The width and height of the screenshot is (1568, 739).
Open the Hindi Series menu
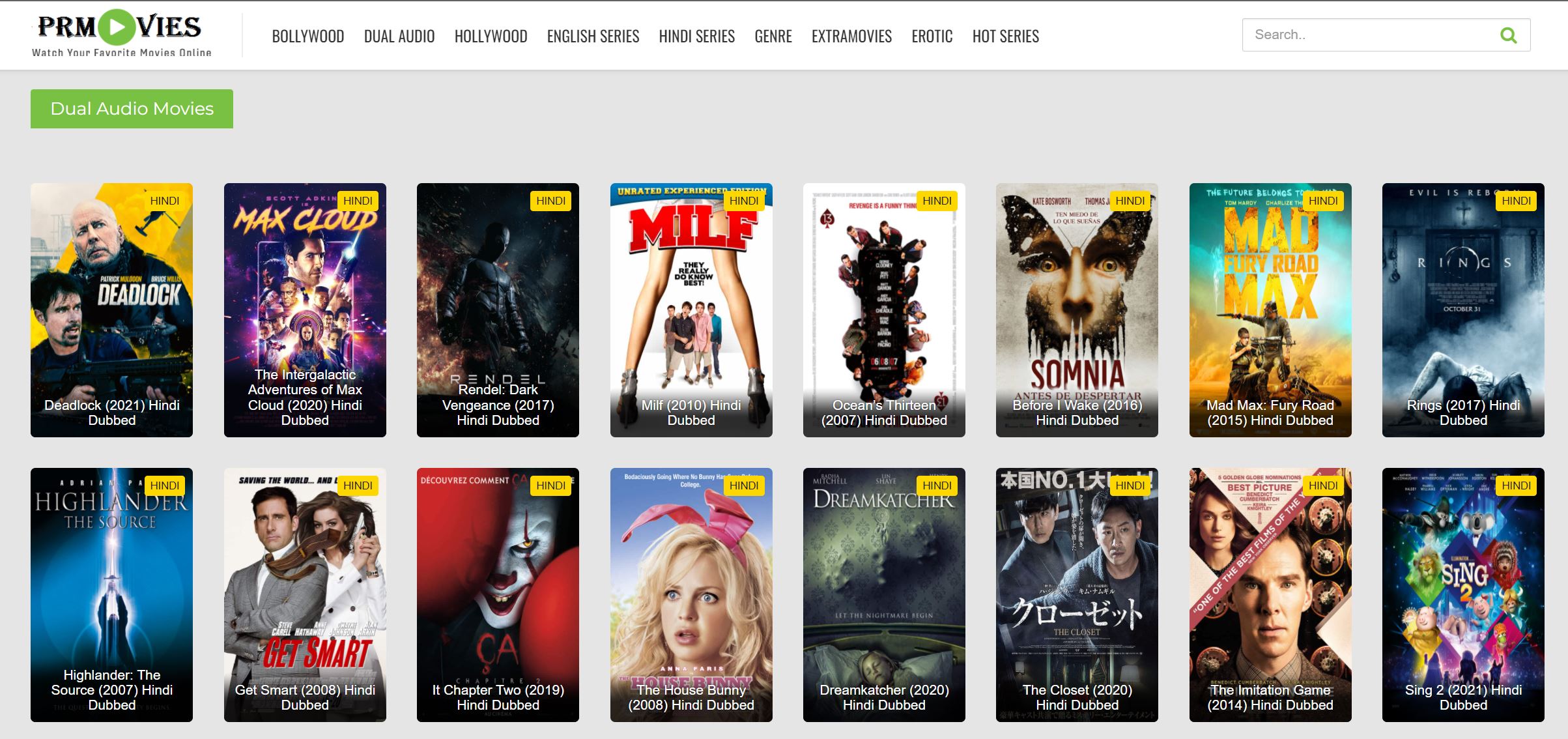pyautogui.click(x=697, y=36)
